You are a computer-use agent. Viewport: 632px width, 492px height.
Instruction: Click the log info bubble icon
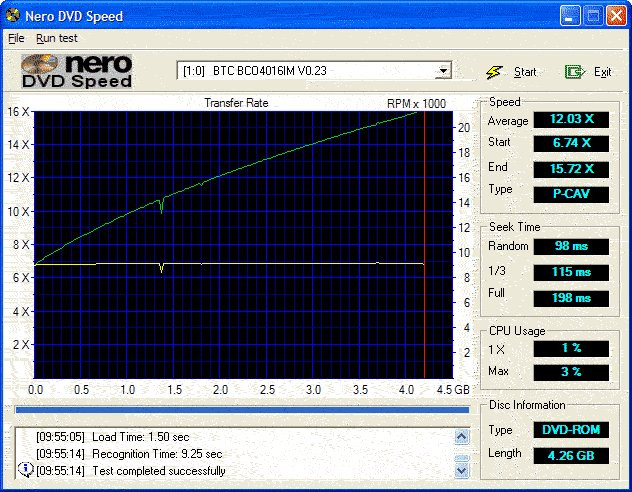pyautogui.click(x=26, y=469)
